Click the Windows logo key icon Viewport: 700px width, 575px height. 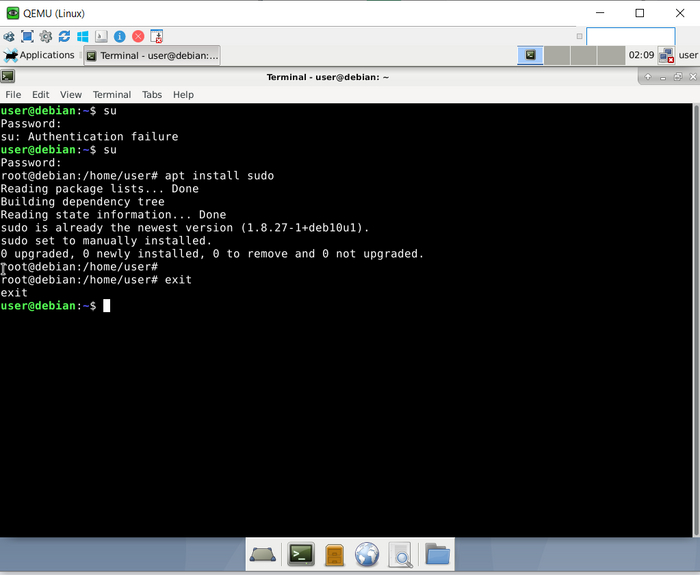coord(83,37)
